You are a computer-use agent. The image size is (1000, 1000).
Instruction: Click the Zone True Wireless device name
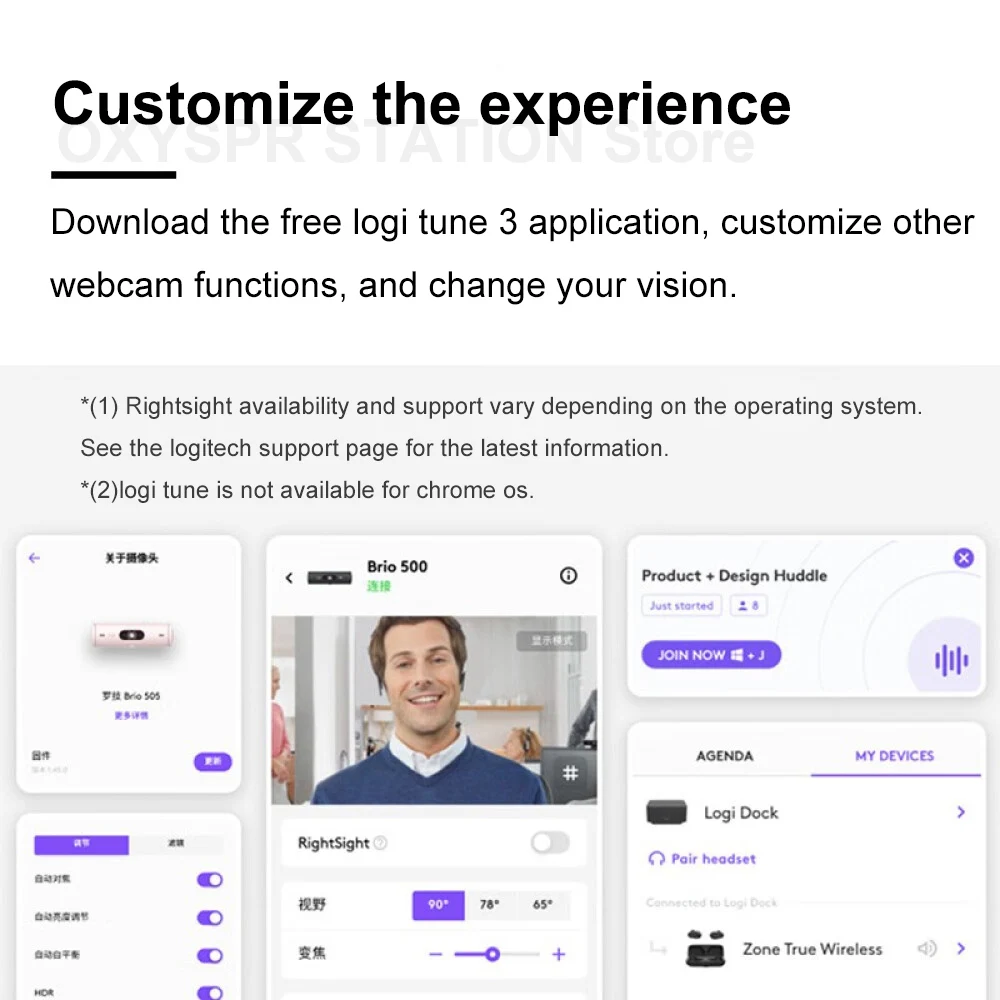(812, 949)
